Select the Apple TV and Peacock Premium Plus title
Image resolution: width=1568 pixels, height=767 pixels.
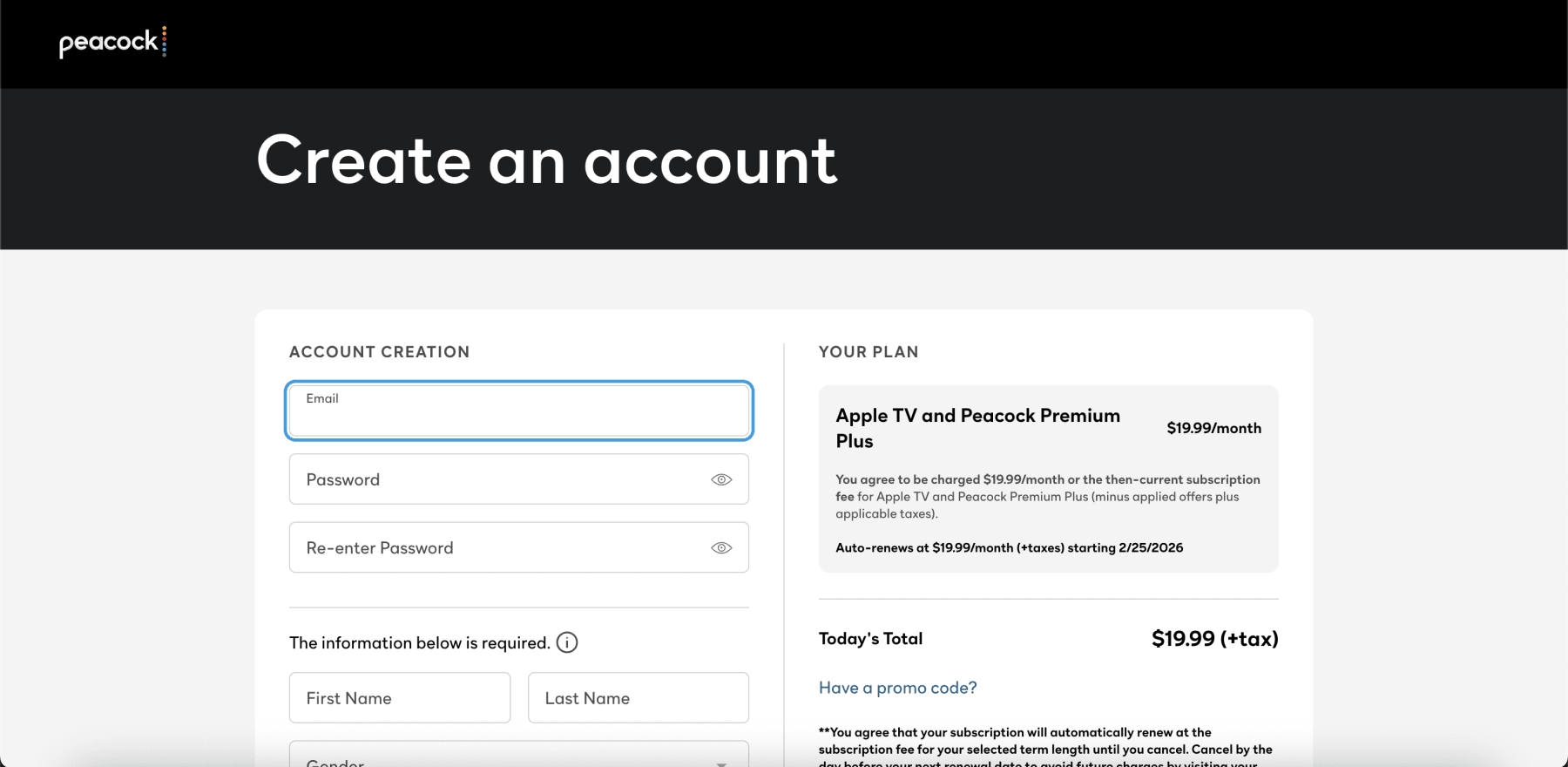coord(977,428)
